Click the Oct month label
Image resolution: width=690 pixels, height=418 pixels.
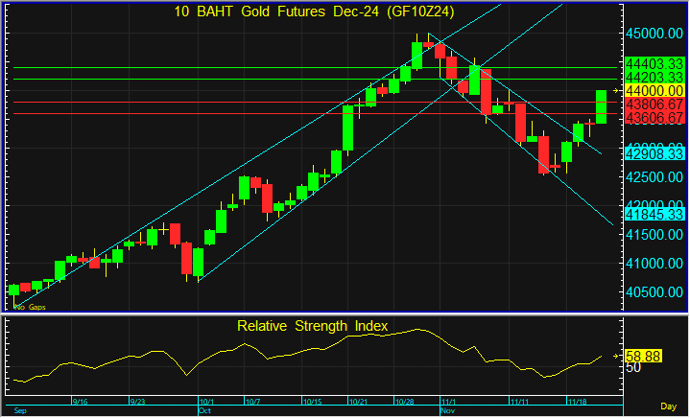[x=206, y=411]
